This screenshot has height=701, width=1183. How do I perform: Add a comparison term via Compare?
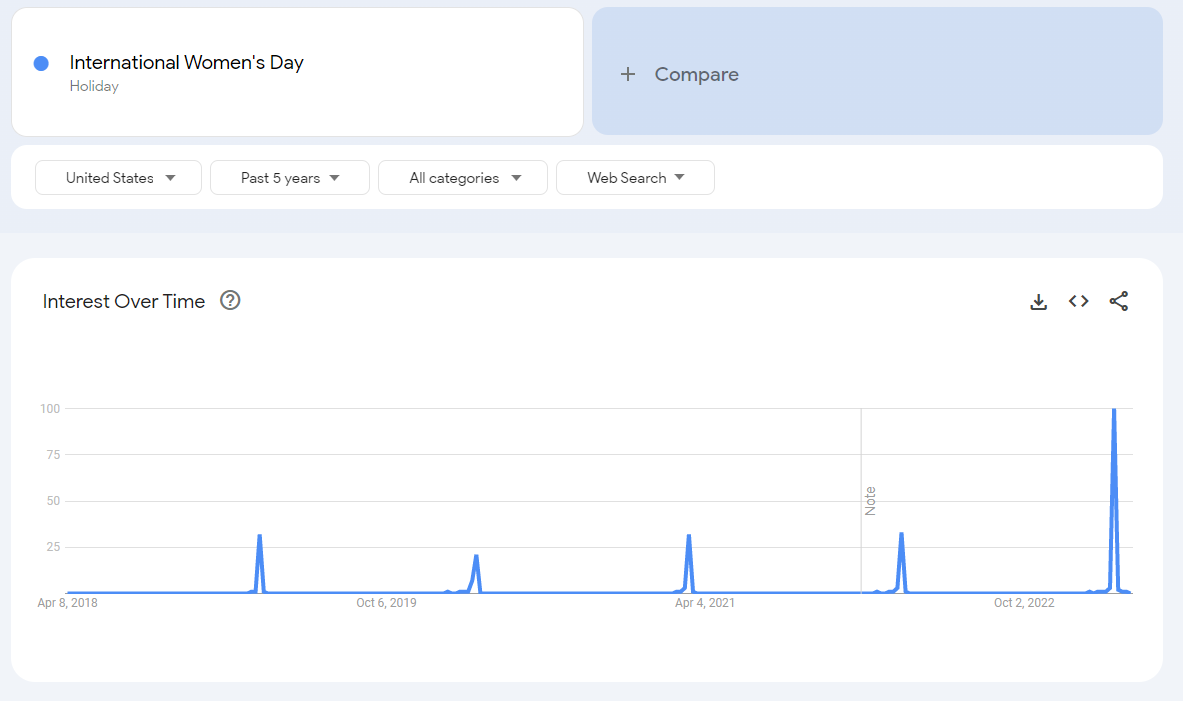[696, 73]
